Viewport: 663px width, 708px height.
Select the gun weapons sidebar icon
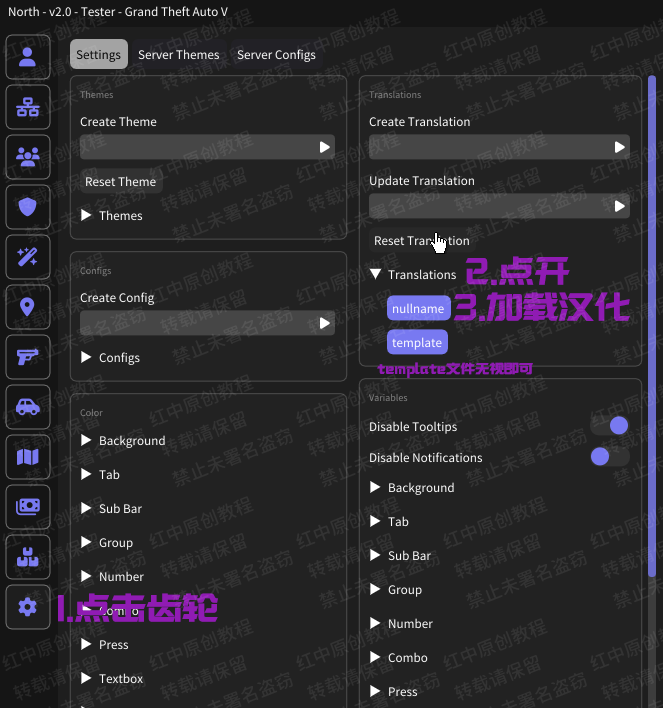tap(27, 357)
